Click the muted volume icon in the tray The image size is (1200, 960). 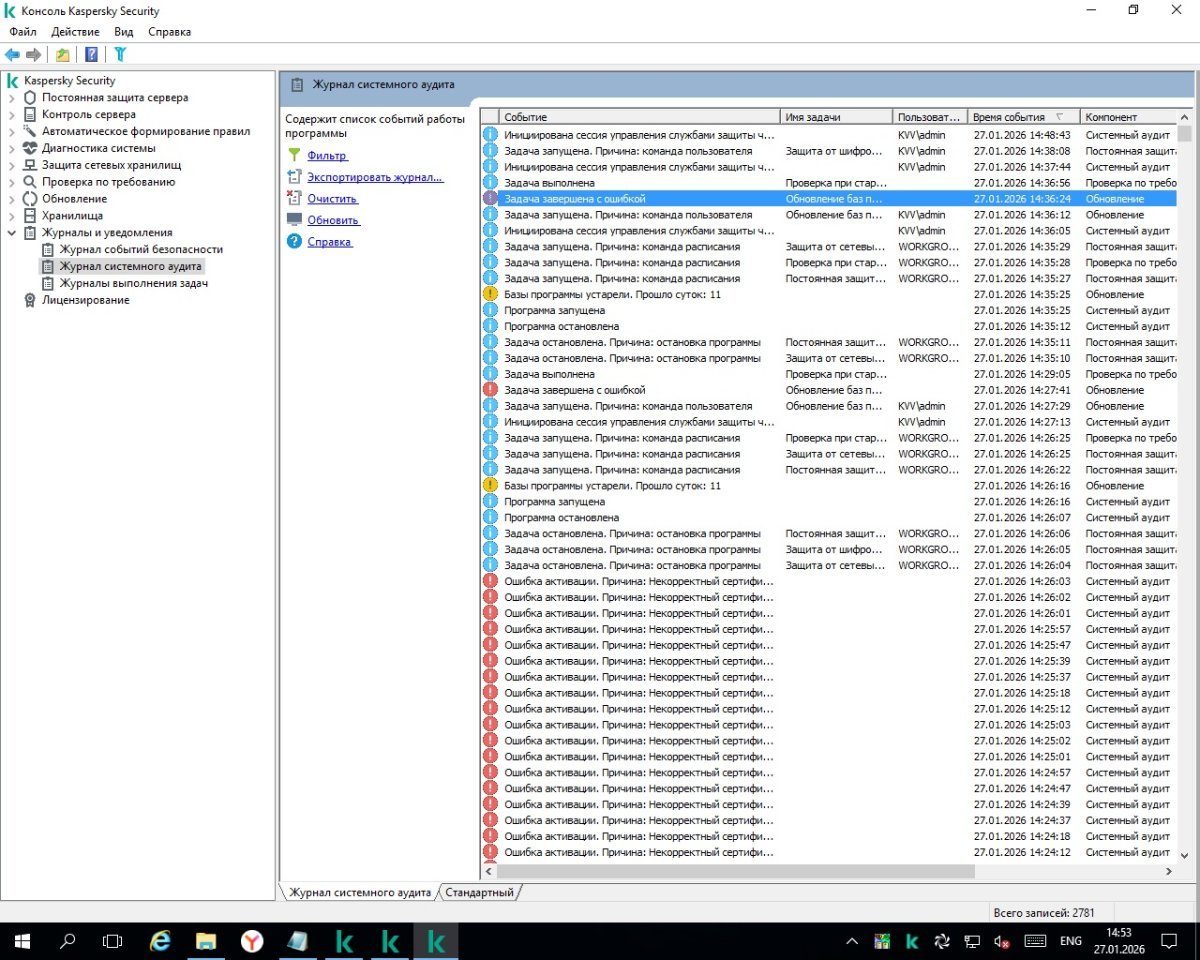coord(1001,941)
